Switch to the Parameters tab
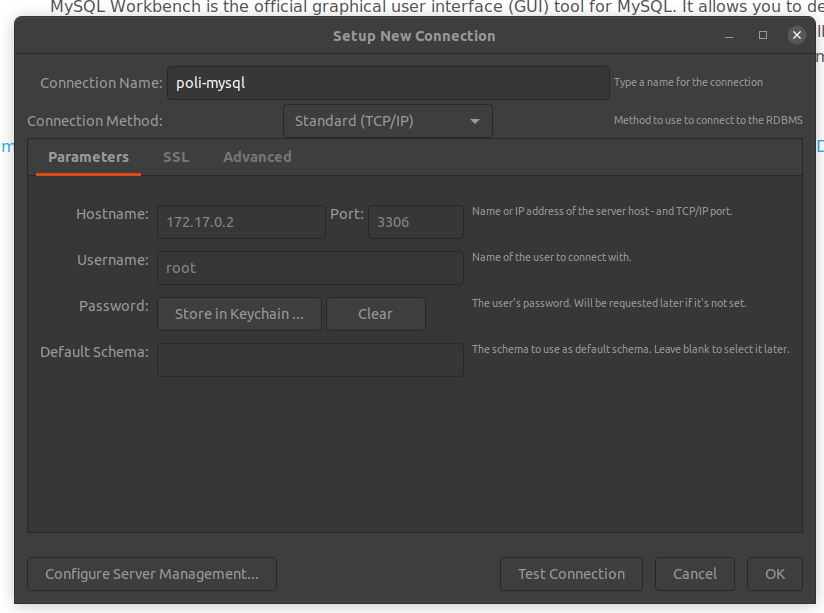 pos(88,157)
